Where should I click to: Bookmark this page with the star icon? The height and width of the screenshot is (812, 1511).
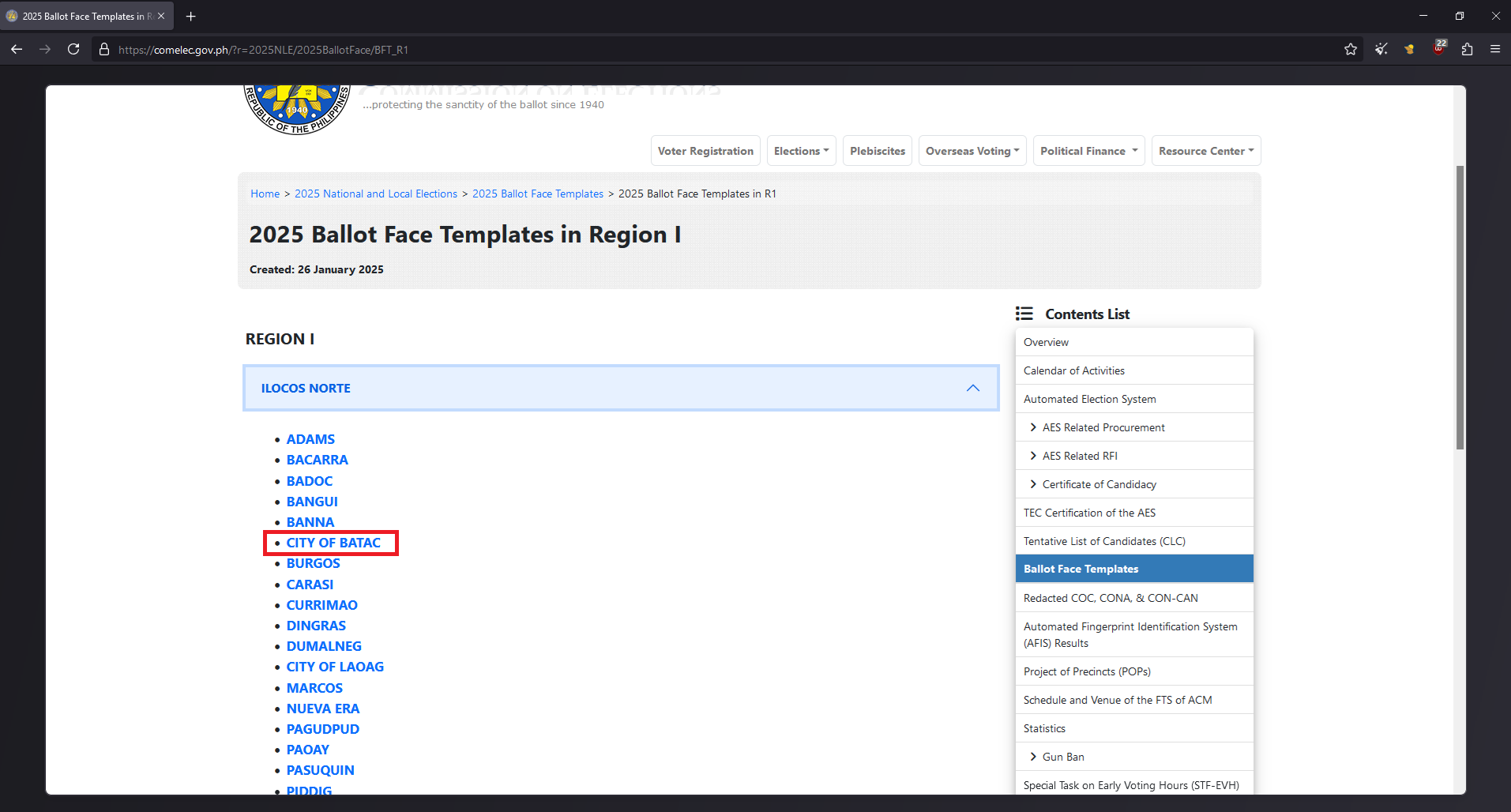[1351, 49]
